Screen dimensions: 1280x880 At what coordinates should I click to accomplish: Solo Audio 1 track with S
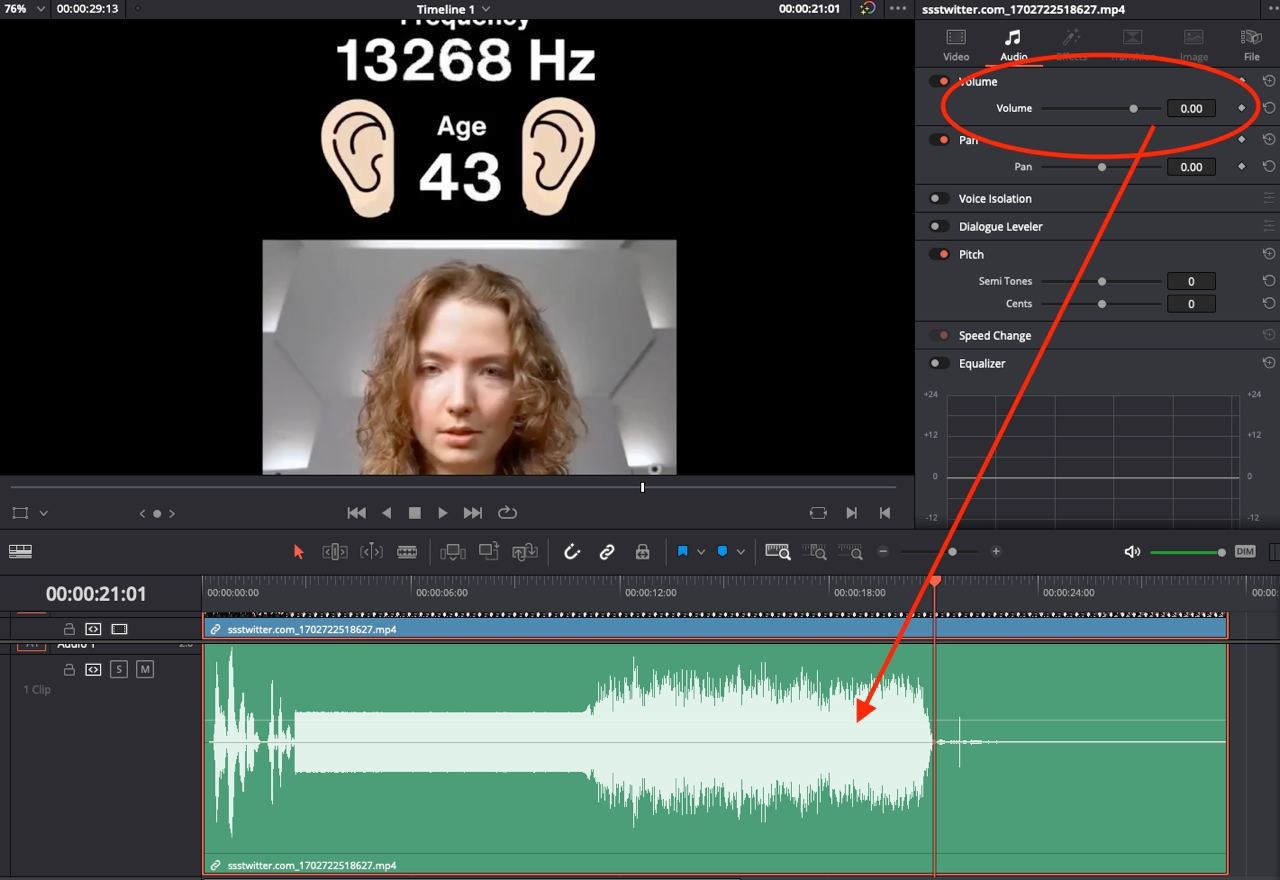tap(119, 669)
